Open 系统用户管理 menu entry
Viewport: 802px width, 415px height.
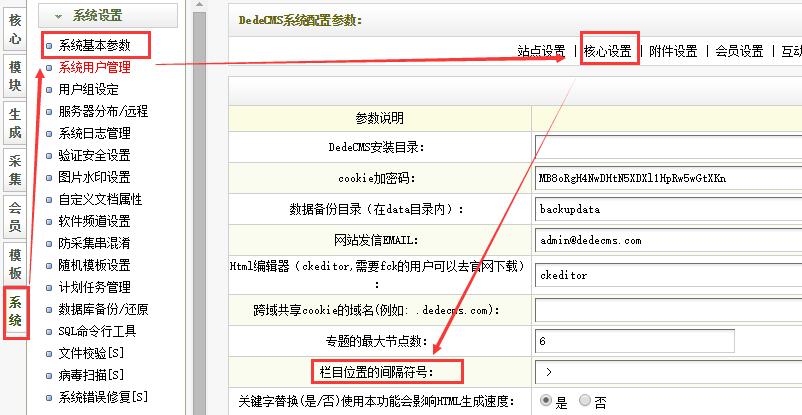point(95,67)
